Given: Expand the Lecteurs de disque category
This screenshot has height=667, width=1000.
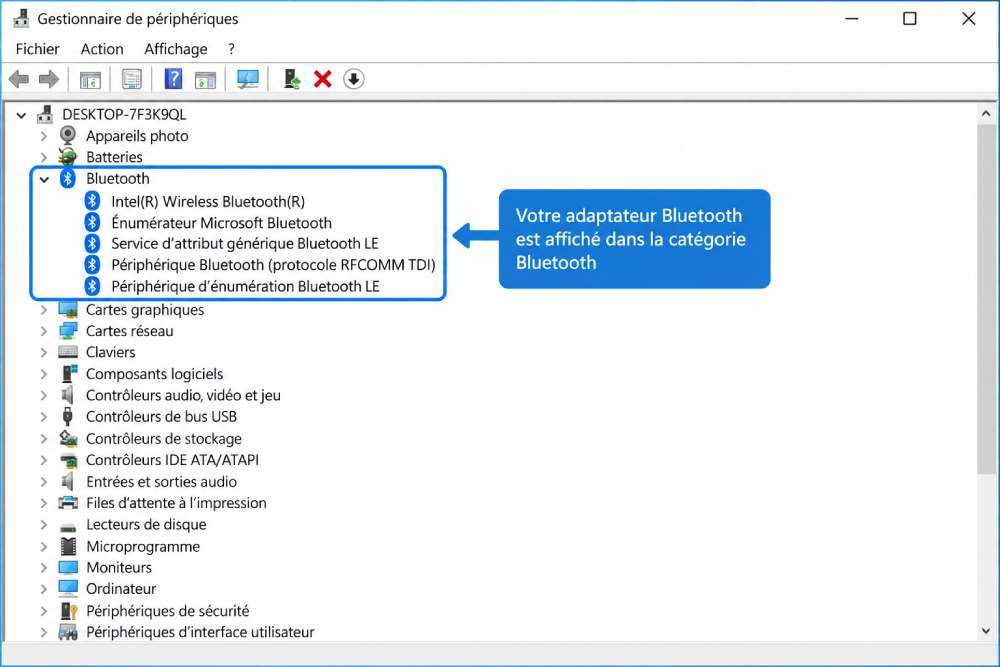Looking at the screenshot, I should click(43, 525).
